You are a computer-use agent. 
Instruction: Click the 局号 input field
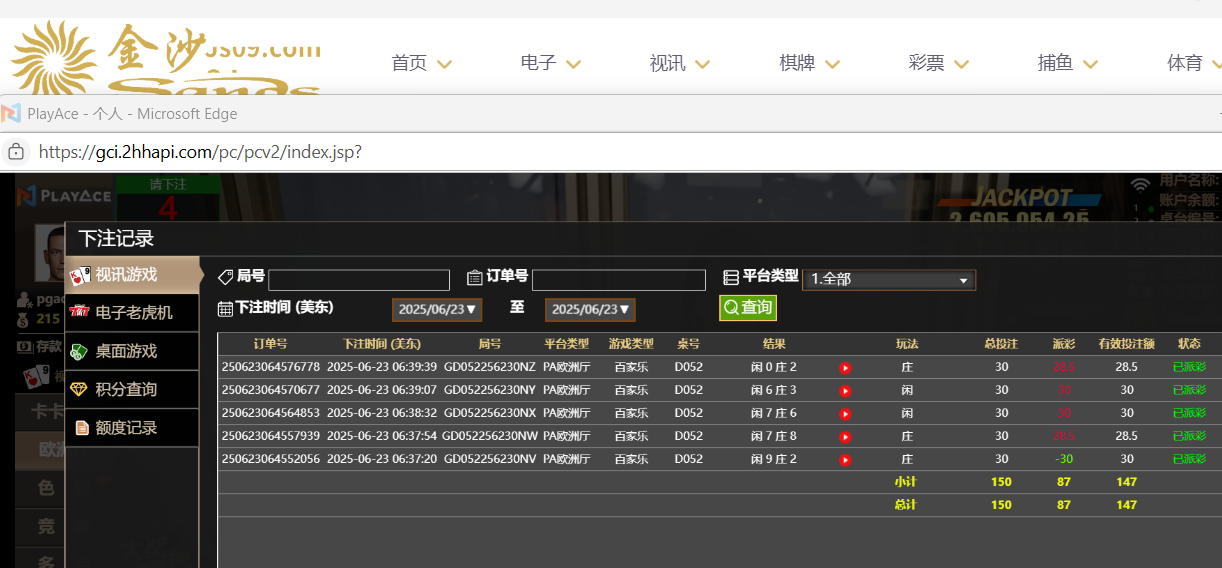(x=358, y=280)
